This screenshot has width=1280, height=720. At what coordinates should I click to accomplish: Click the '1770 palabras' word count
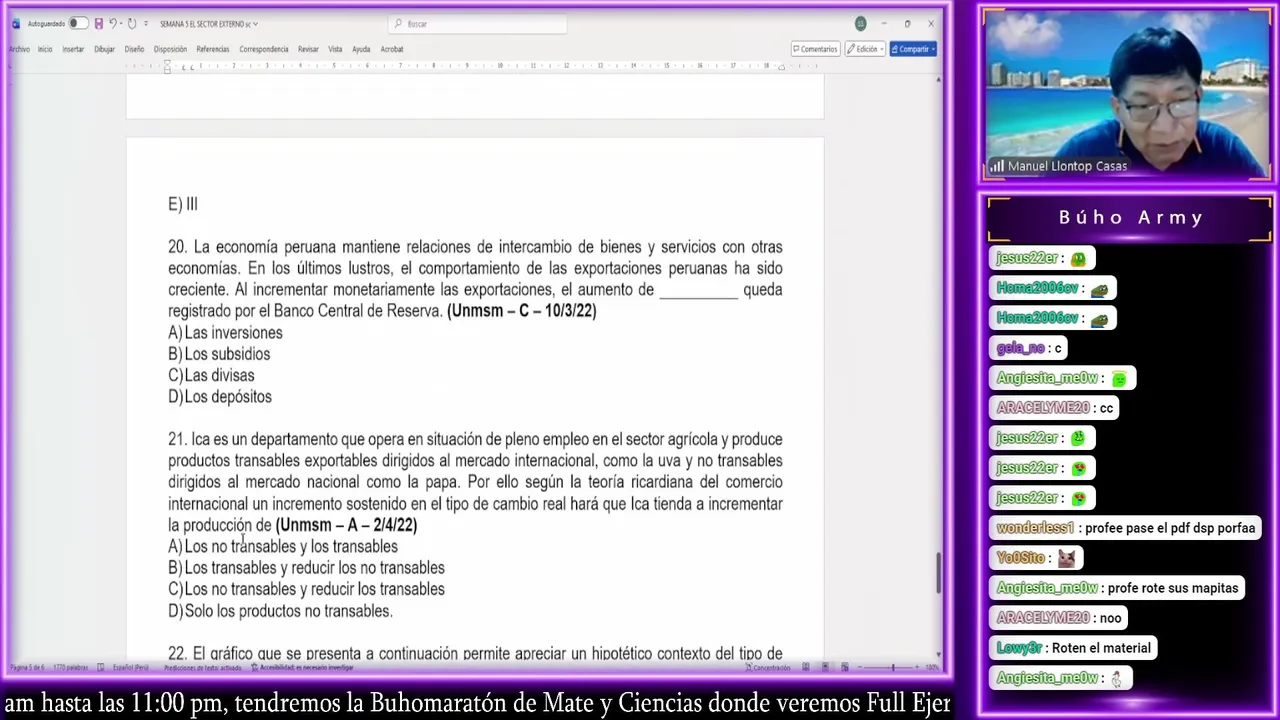pos(70,667)
